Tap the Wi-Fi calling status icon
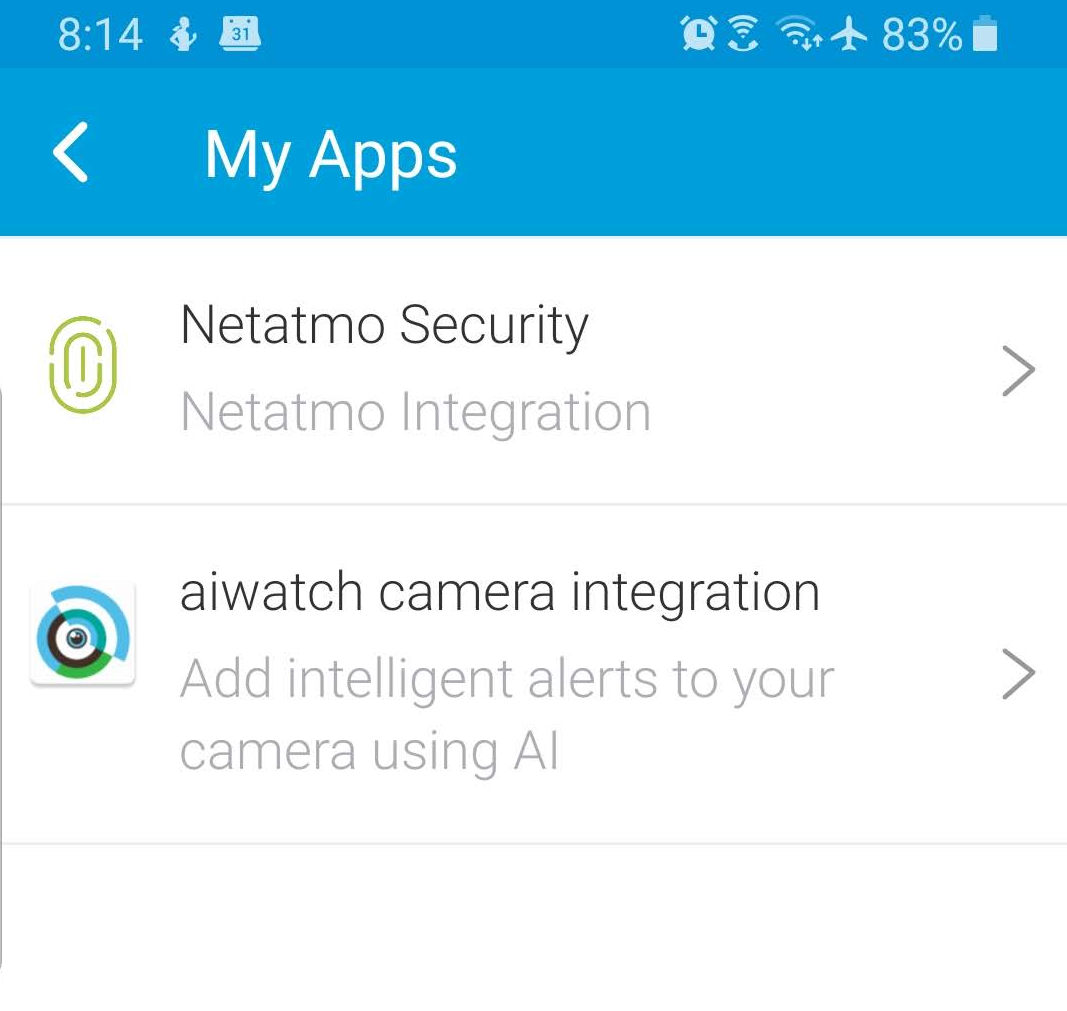The width and height of the screenshot is (1067, 1011). 743,33
